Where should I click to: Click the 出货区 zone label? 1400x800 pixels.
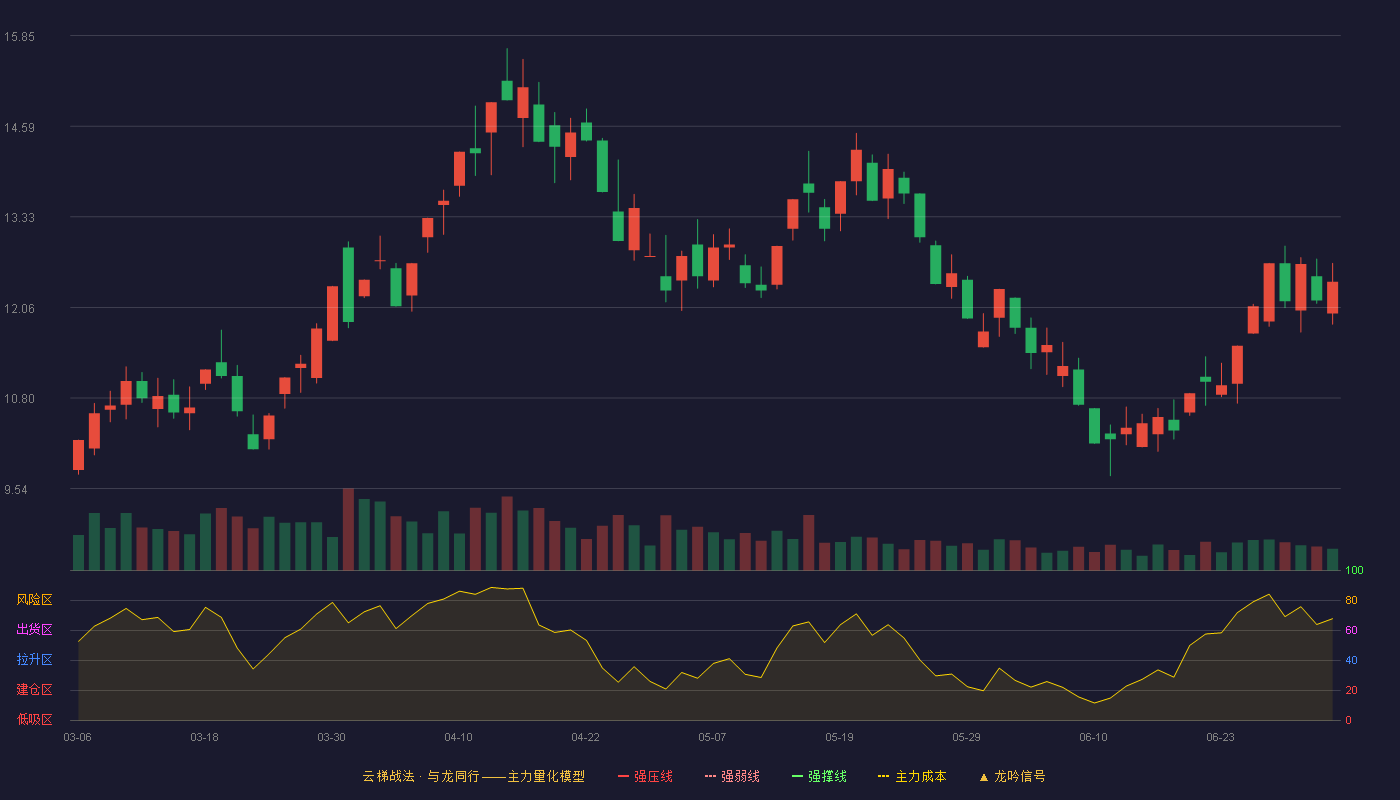click(34, 630)
